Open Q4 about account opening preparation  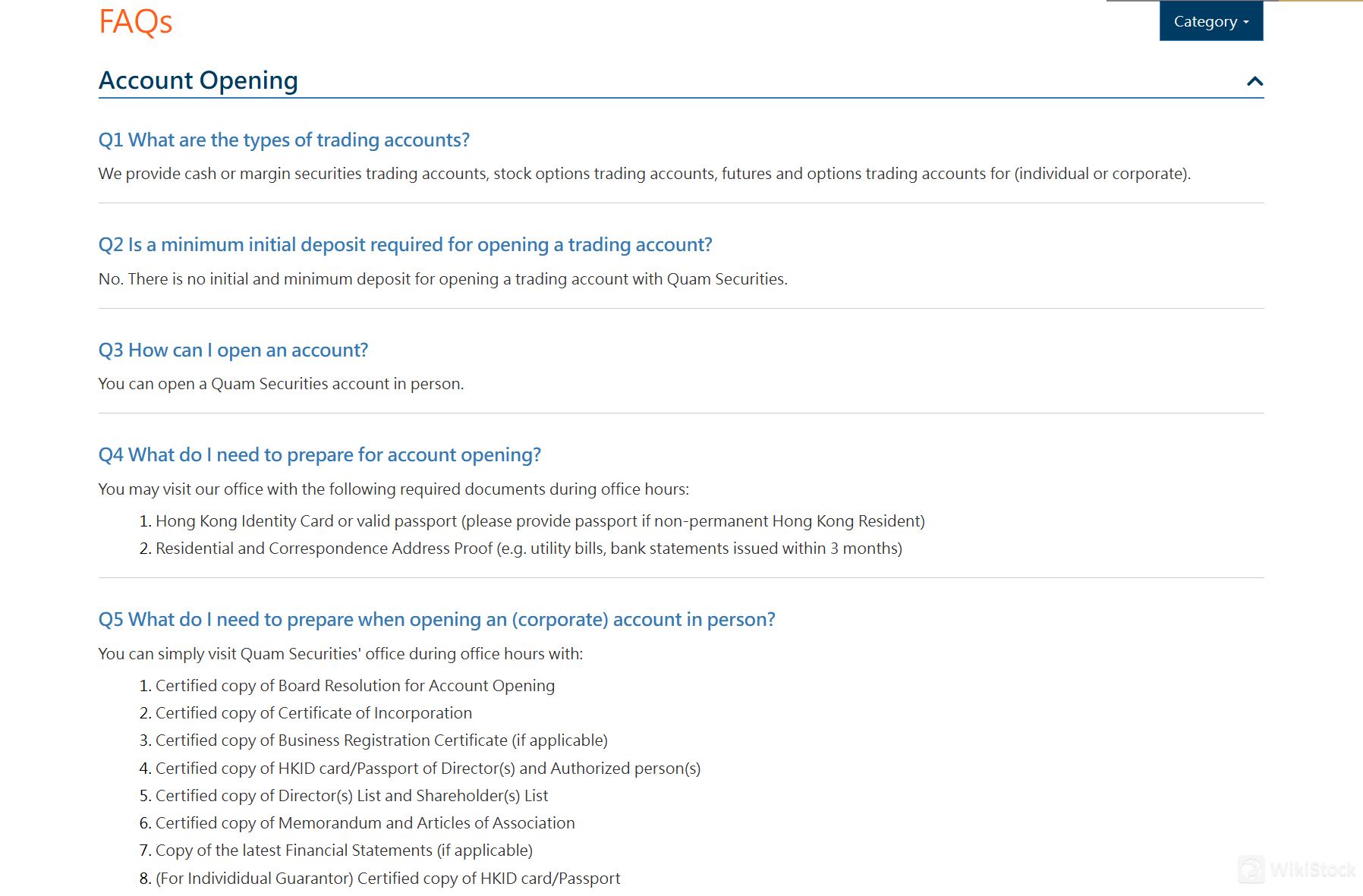point(320,454)
